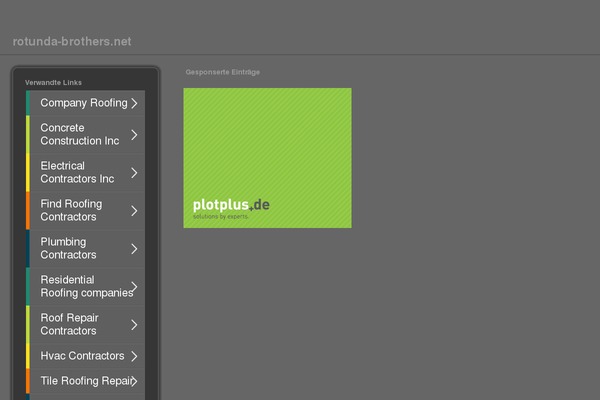Click chevron arrow beside Plumbing Contractors
The height and width of the screenshot is (400, 600).
click(x=134, y=249)
